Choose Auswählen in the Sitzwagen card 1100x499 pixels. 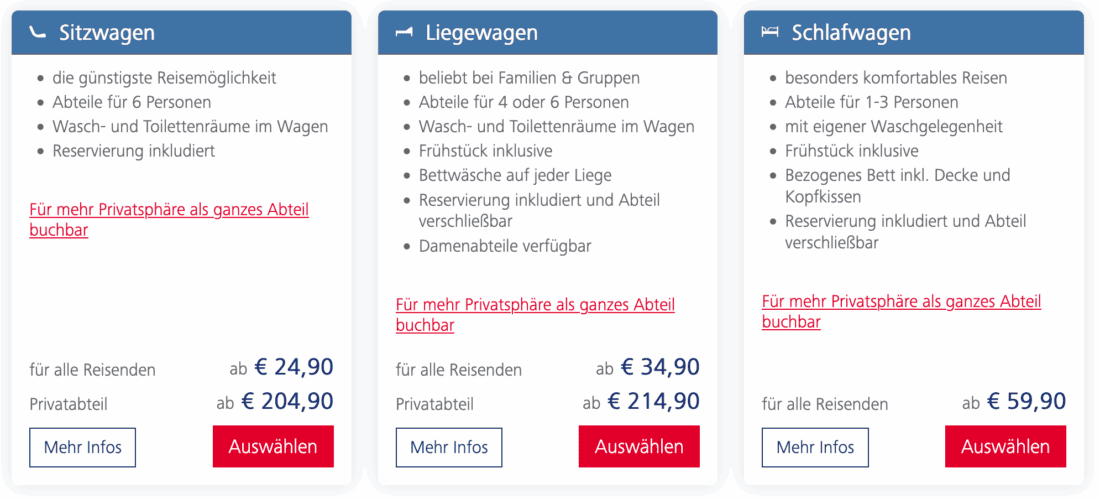pos(273,446)
